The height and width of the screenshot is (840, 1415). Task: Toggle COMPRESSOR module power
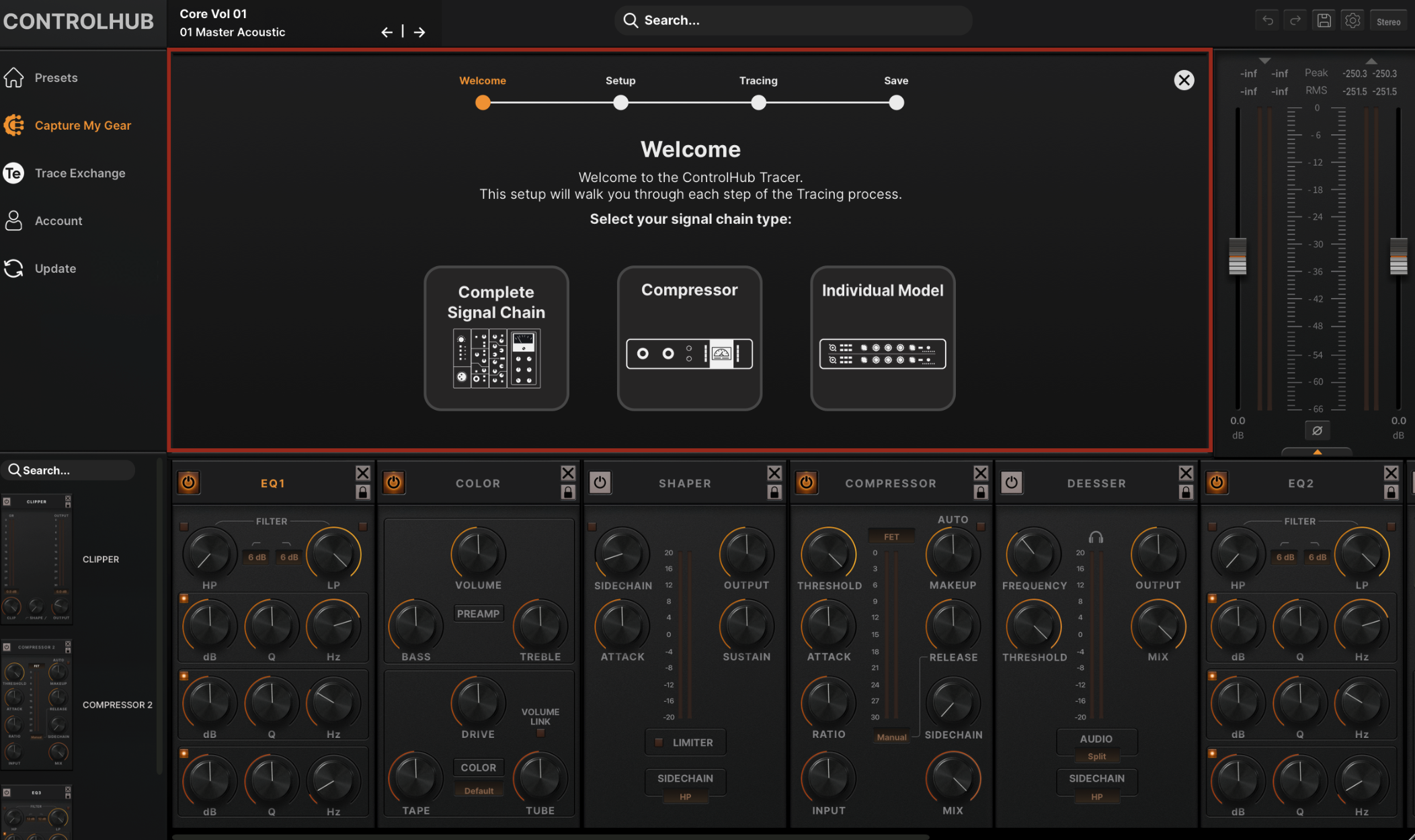(807, 482)
